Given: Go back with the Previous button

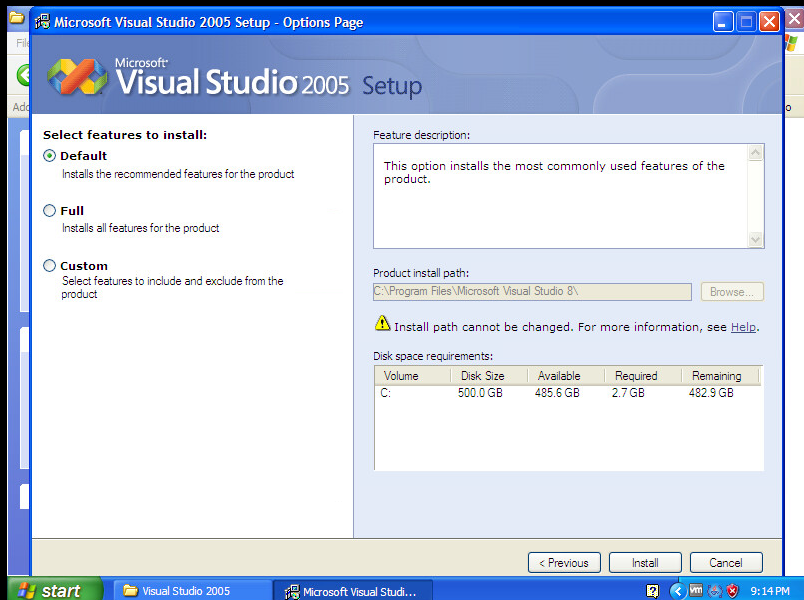Looking at the screenshot, I should click(564, 563).
